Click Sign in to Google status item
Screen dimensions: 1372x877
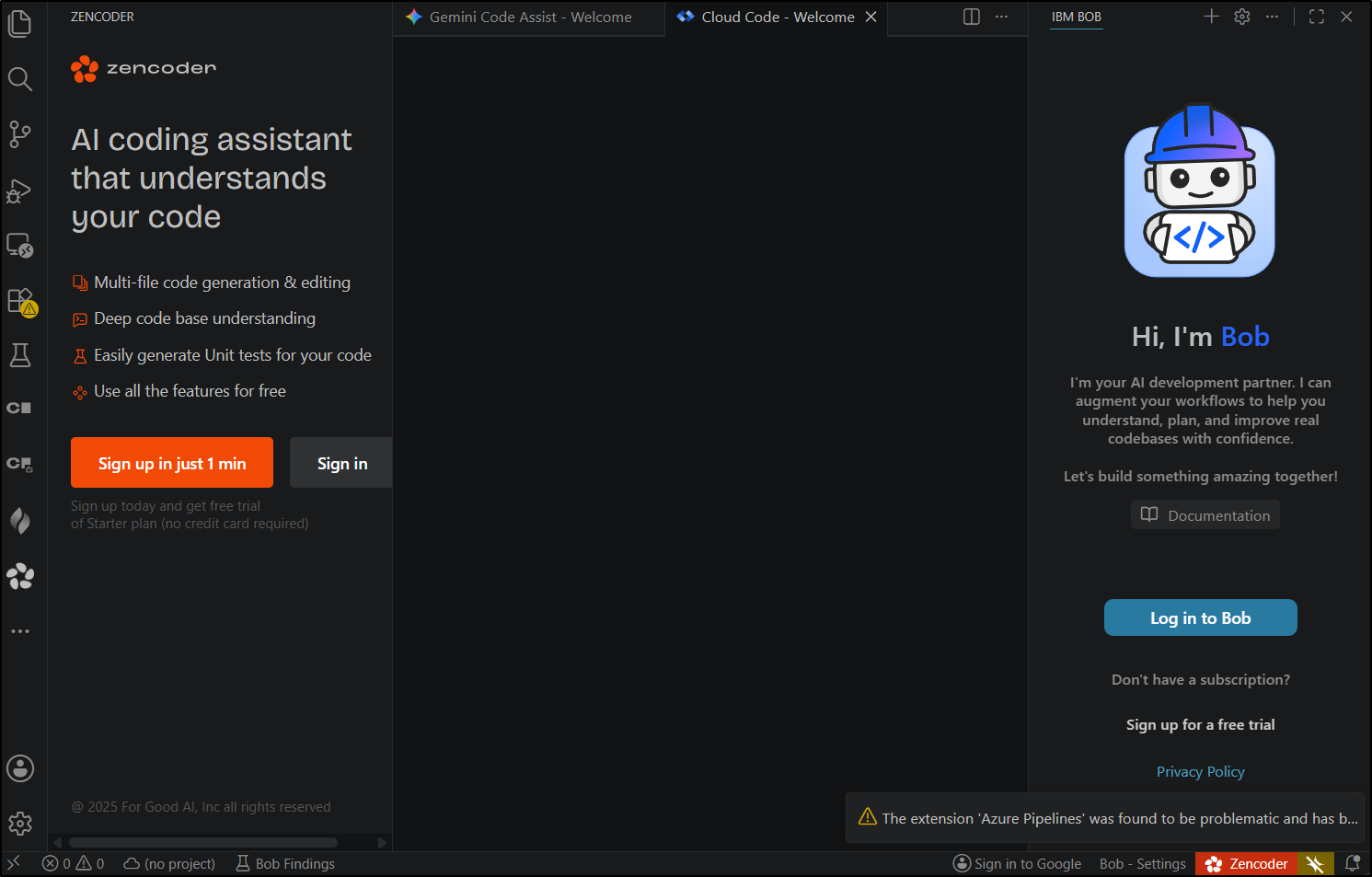pyautogui.click(x=1018, y=863)
